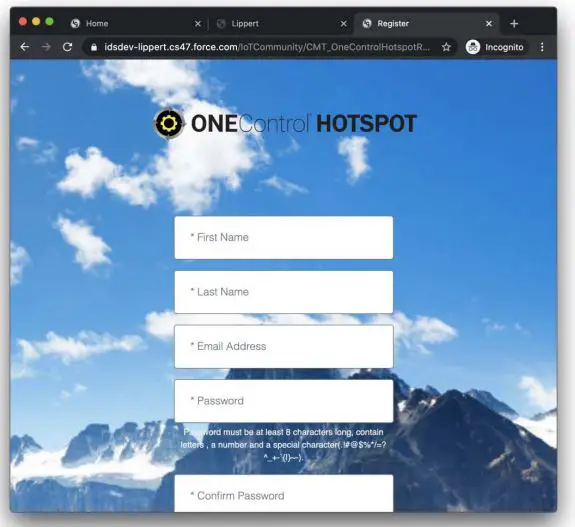This screenshot has width=575, height=527.
Task: Click the red close window button
Action: [23, 22]
